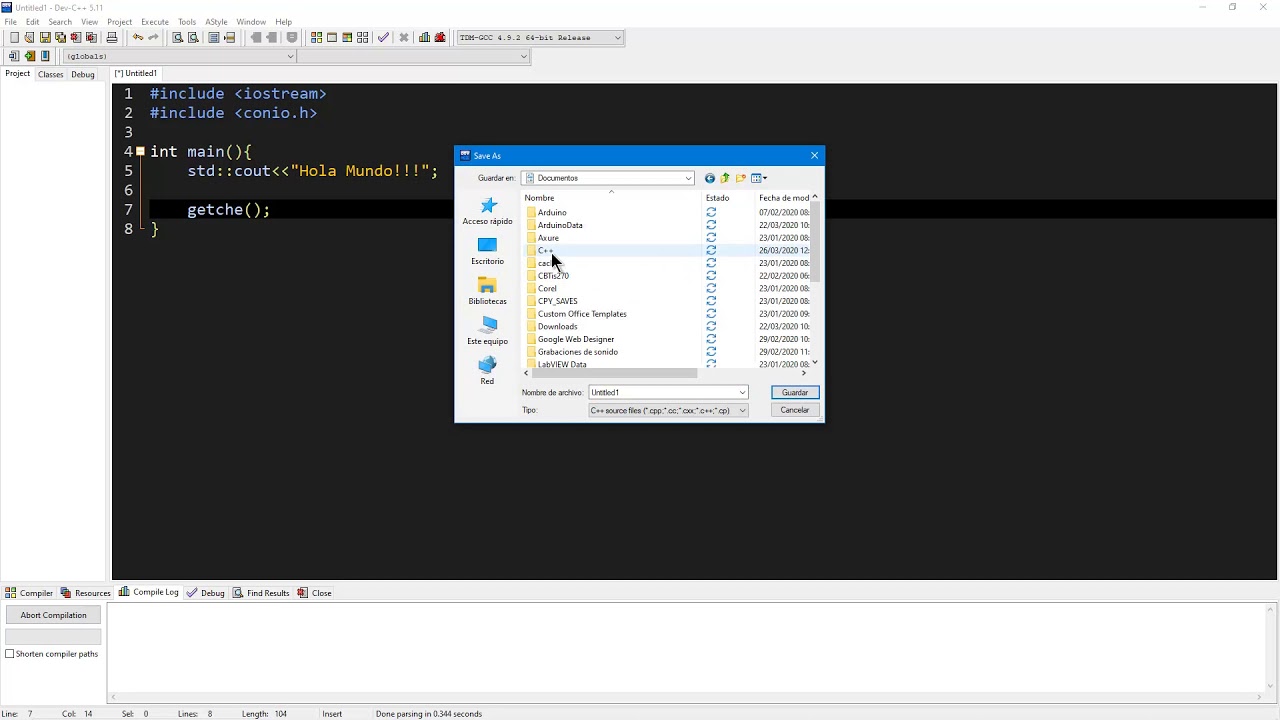The image size is (1280, 720).
Task: Click the Abort Compilation button
Action: (x=54, y=615)
